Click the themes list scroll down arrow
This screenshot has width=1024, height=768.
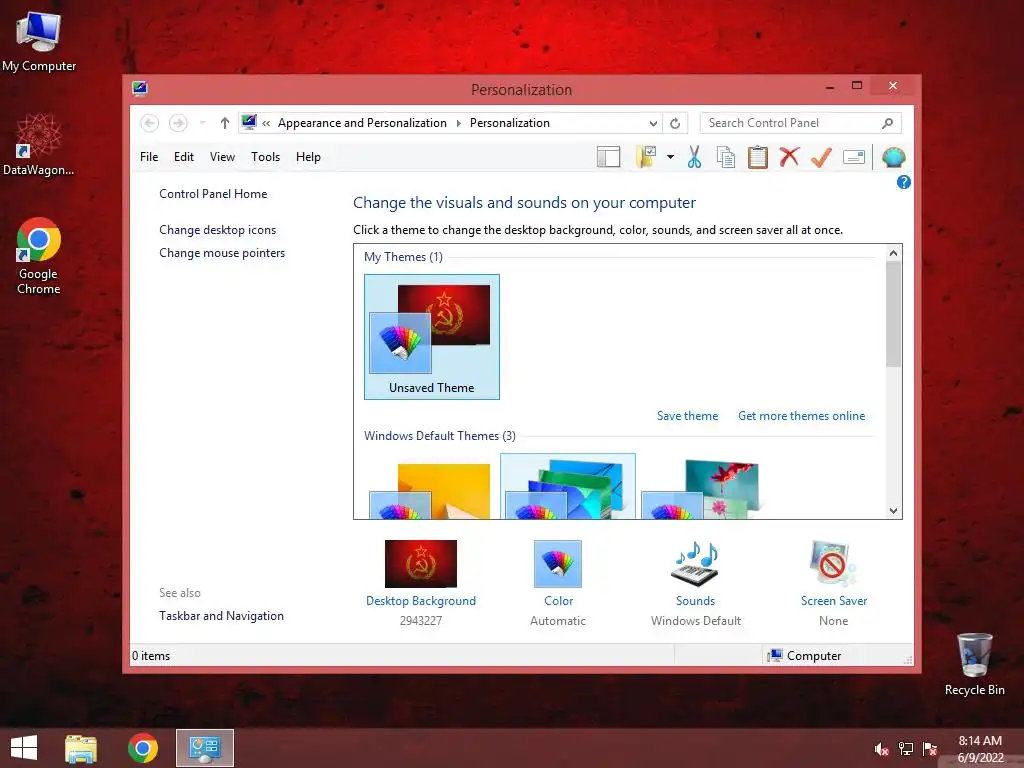coord(893,511)
